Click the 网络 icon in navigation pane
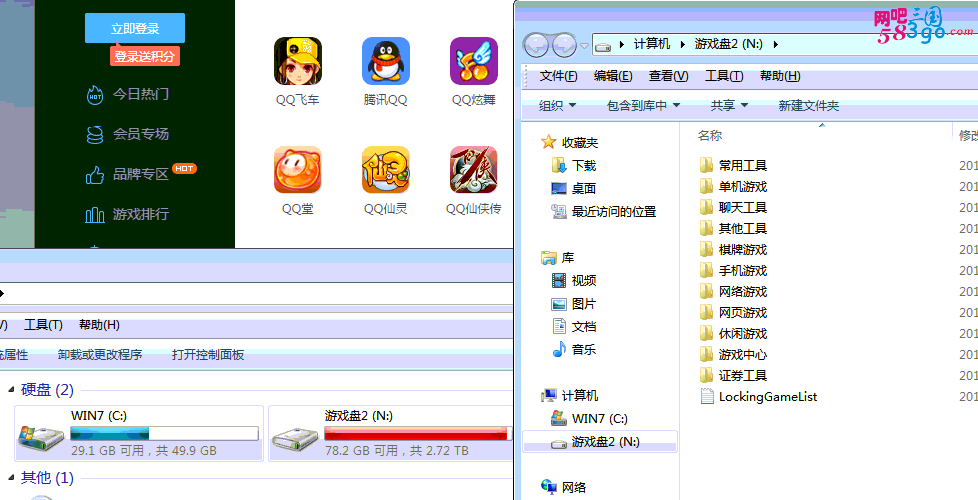 tap(549, 487)
